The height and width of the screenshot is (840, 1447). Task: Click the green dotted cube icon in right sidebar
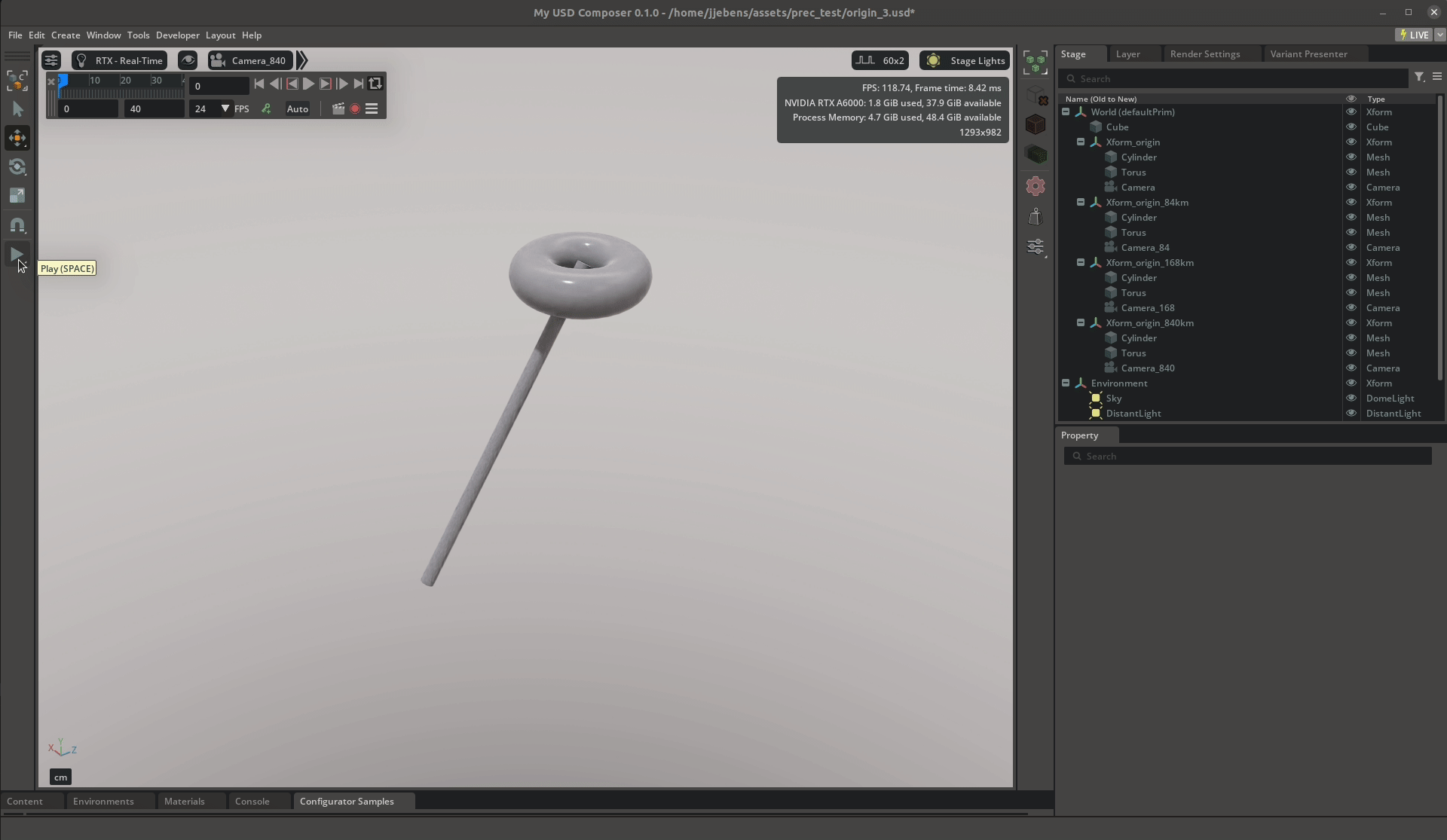[x=1036, y=154]
